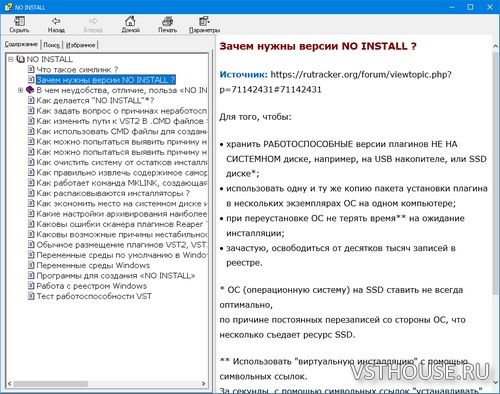This screenshot has height=394, width=500.
Task: Click the article pane scroll-up arrow
Action: click(x=495, y=46)
